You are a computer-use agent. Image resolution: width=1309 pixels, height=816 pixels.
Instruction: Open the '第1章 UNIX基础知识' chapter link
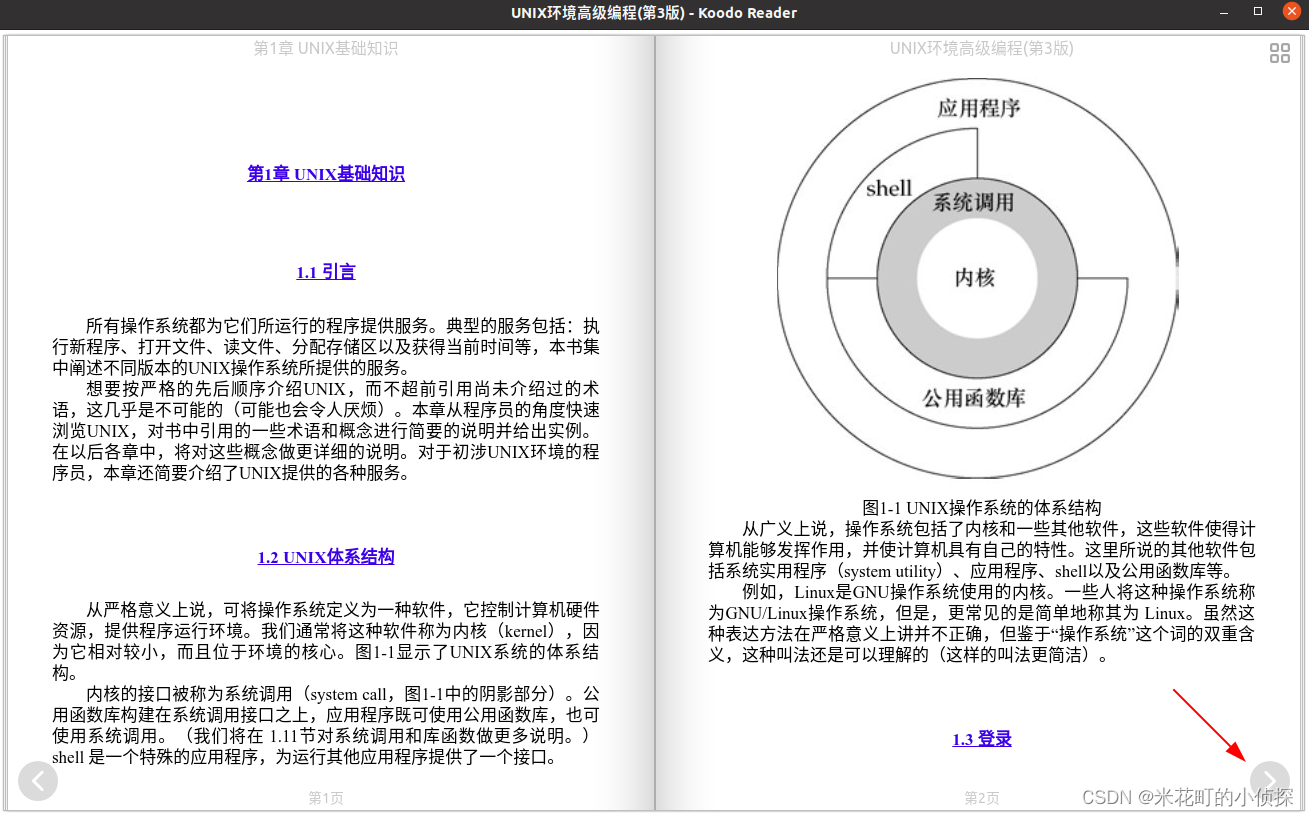click(x=326, y=174)
